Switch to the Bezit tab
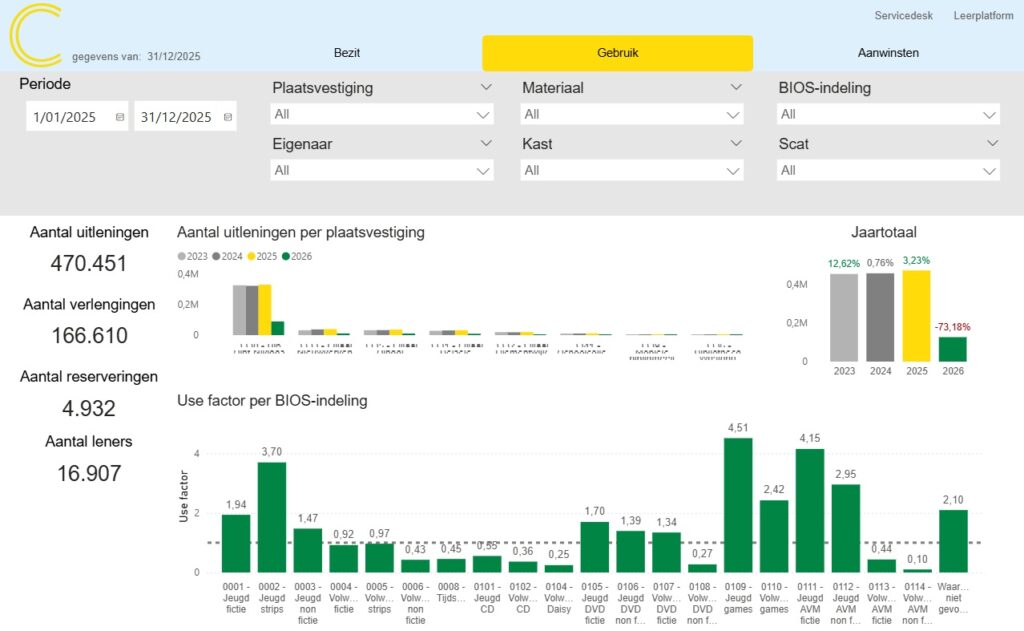Image resolution: width=1024 pixels, height=631 pixels. click(346, 53)
